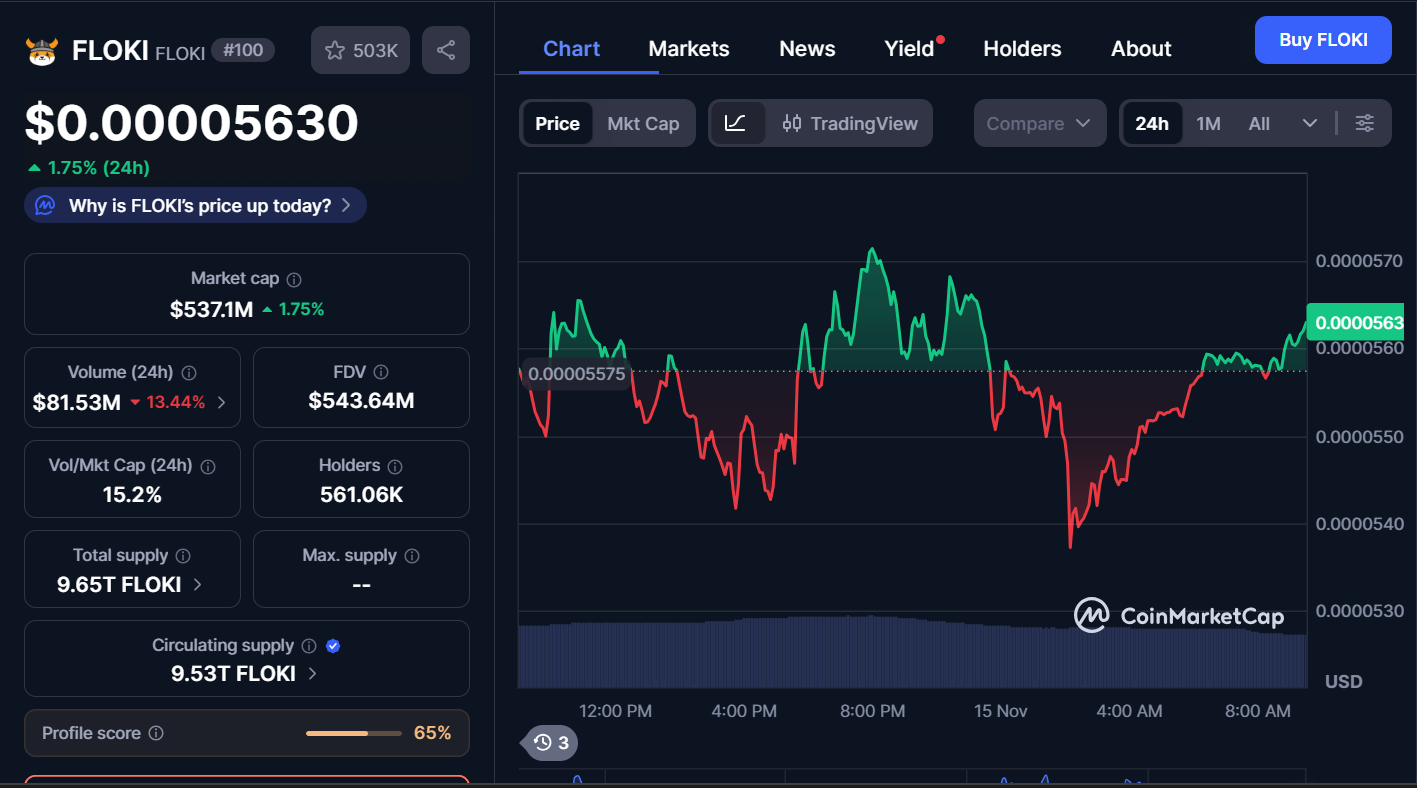This screenshot has height=788, width=1417.
Task: Click the share icon next to watchlist
Action: click(446, 50)
